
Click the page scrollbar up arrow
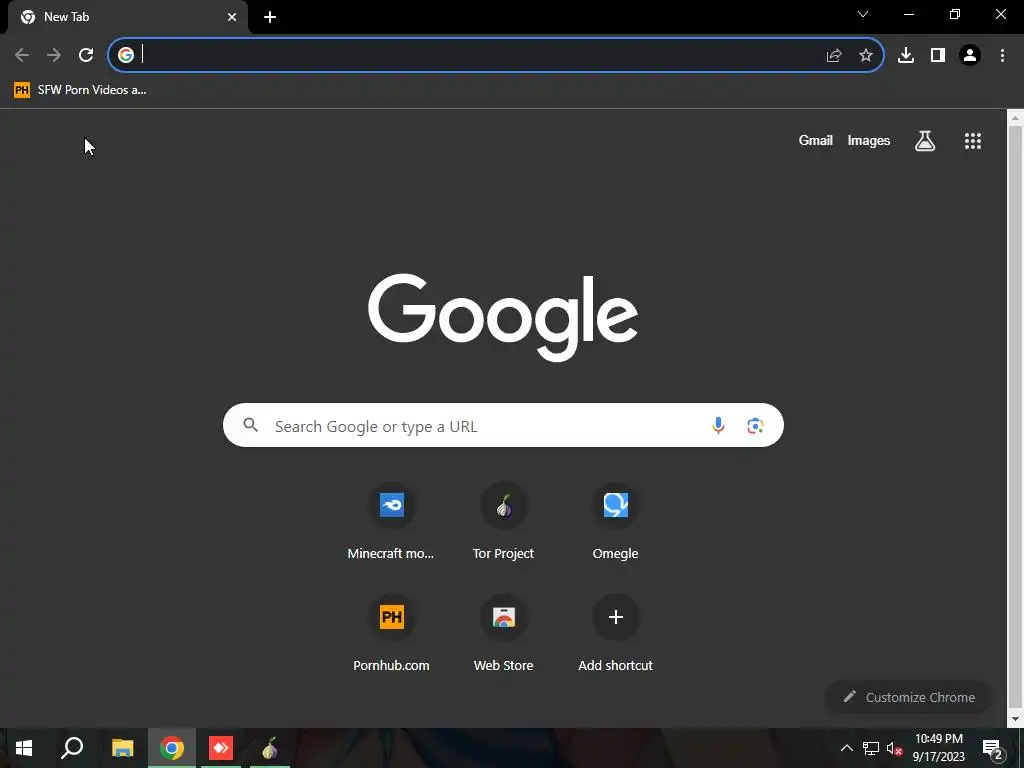point(1015,118)
